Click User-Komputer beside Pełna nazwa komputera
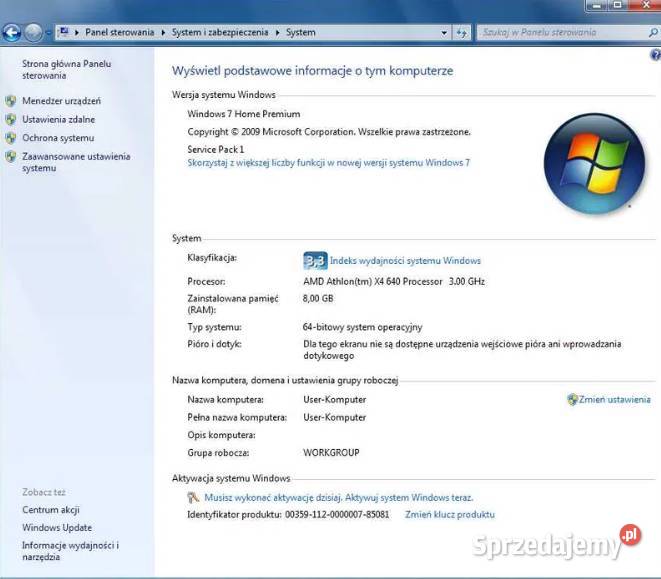This screenshot has height=579, width=661. coord(334,417)
